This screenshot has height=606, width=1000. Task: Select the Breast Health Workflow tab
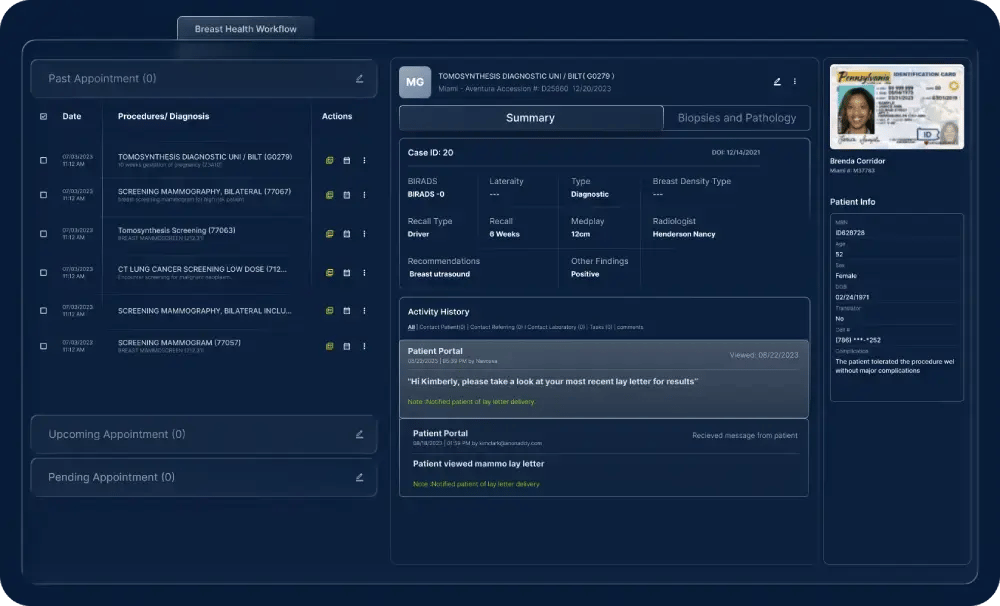point(245,29)
